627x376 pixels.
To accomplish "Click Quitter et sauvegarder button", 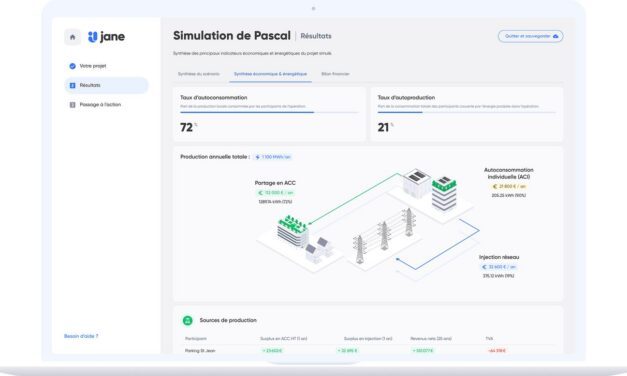I will pos(530,36).
